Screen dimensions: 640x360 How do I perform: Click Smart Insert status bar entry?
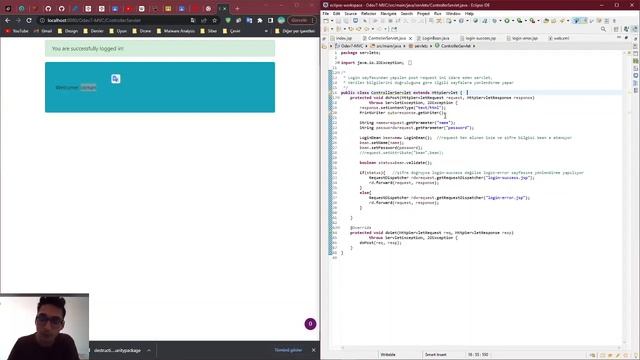pyautogui.click(x=436, y=355)
